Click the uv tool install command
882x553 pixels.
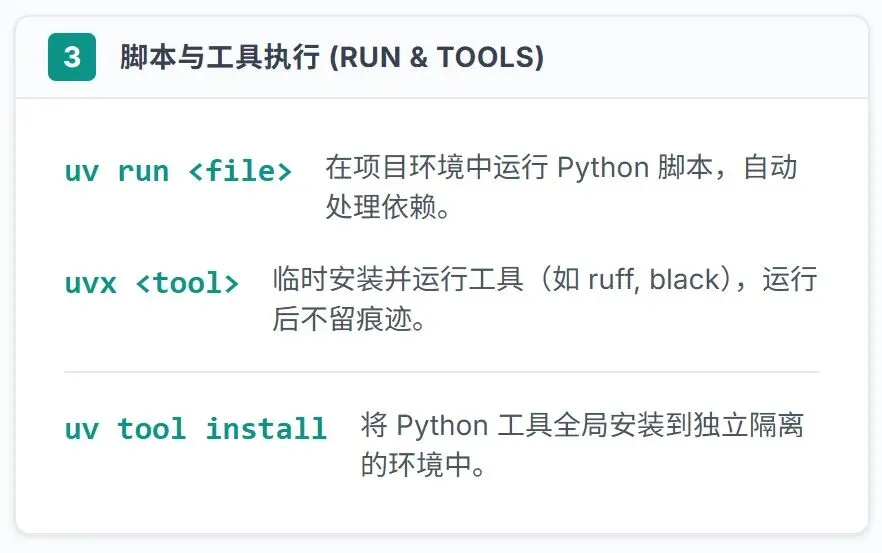click(196, 429)
